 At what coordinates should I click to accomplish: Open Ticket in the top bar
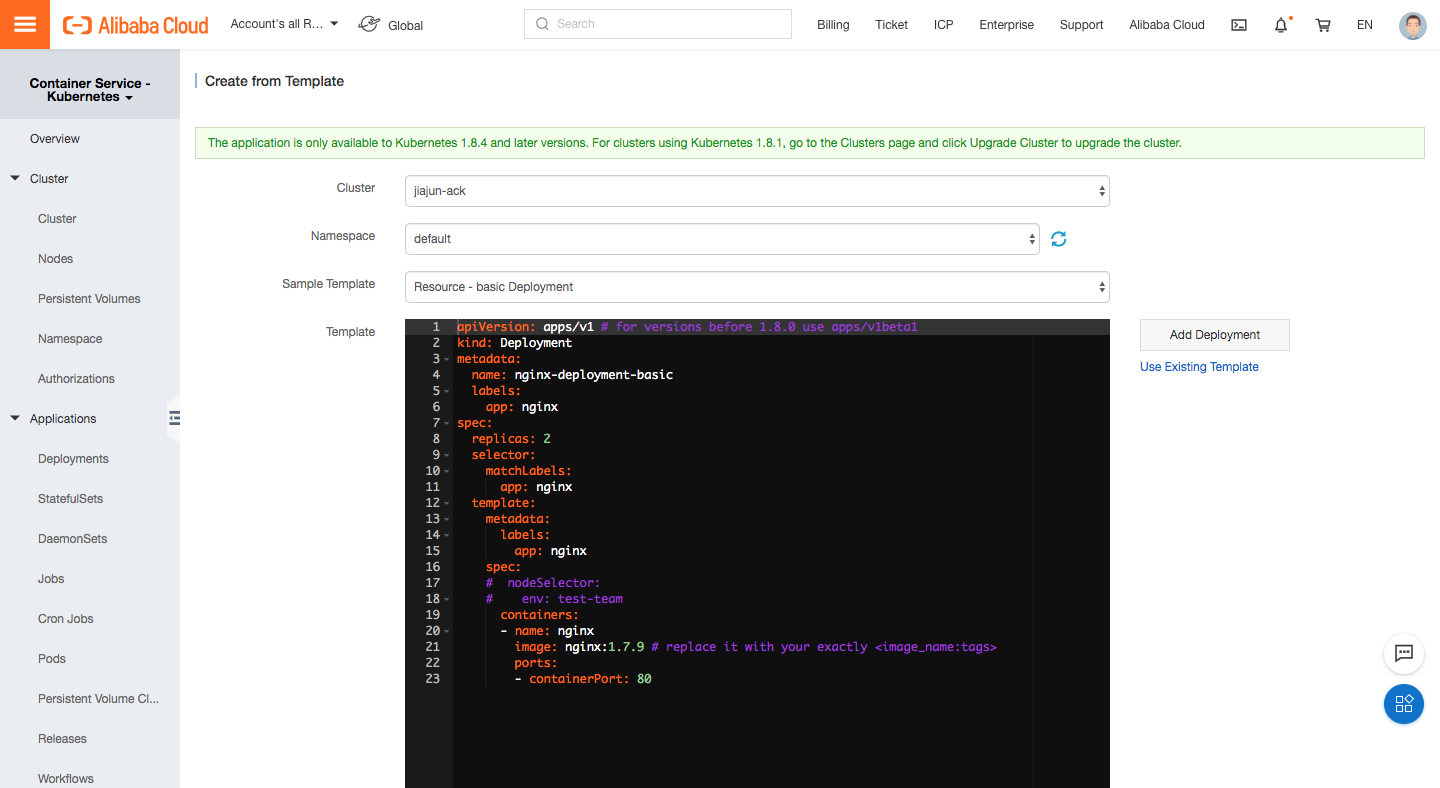point(891,25)
